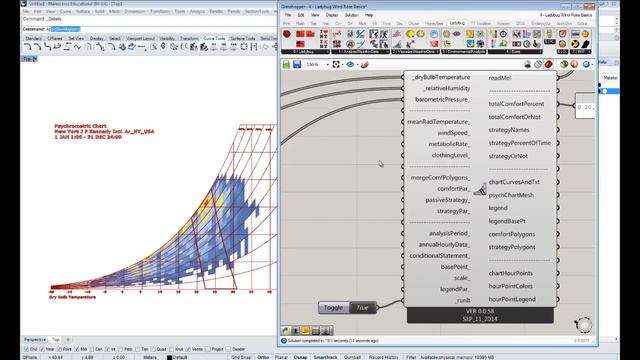Viewport: 640px width, 360px height.
Task: Click the totalComfortPercent output label
Action: (x=516, y=104)
